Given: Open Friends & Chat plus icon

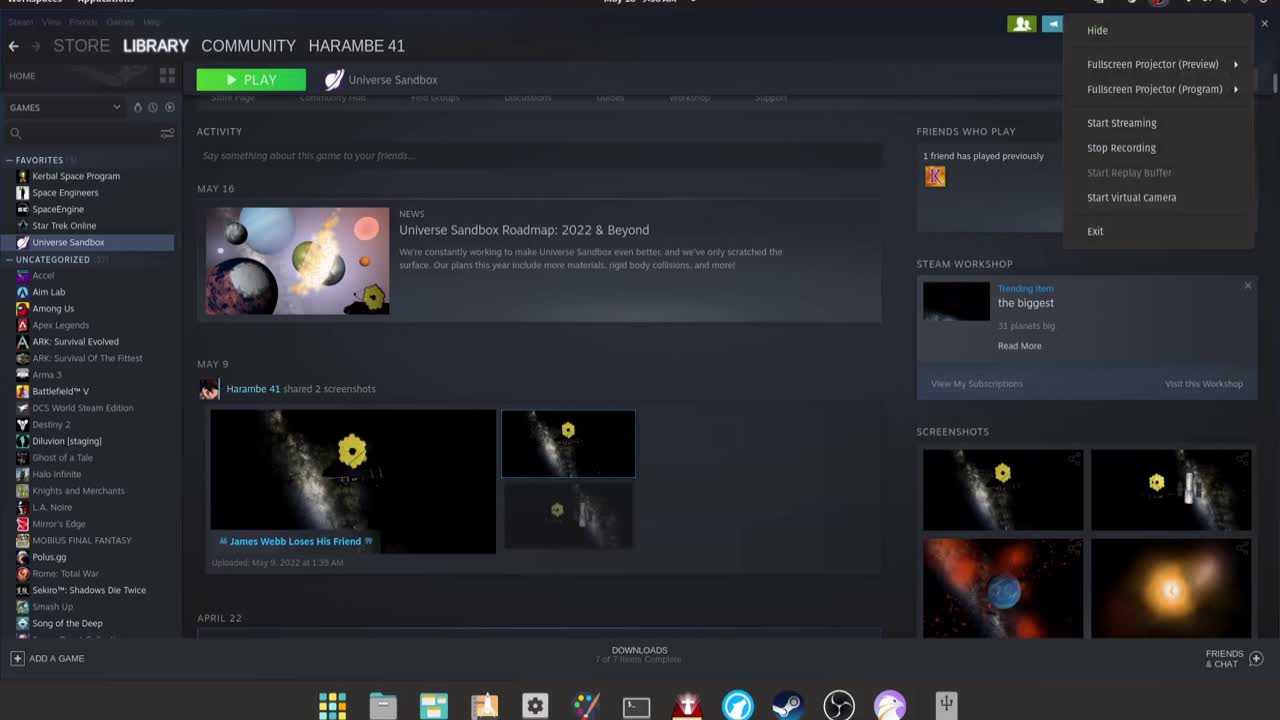Looking at the screenshot, I should [x=1256, y=659].
